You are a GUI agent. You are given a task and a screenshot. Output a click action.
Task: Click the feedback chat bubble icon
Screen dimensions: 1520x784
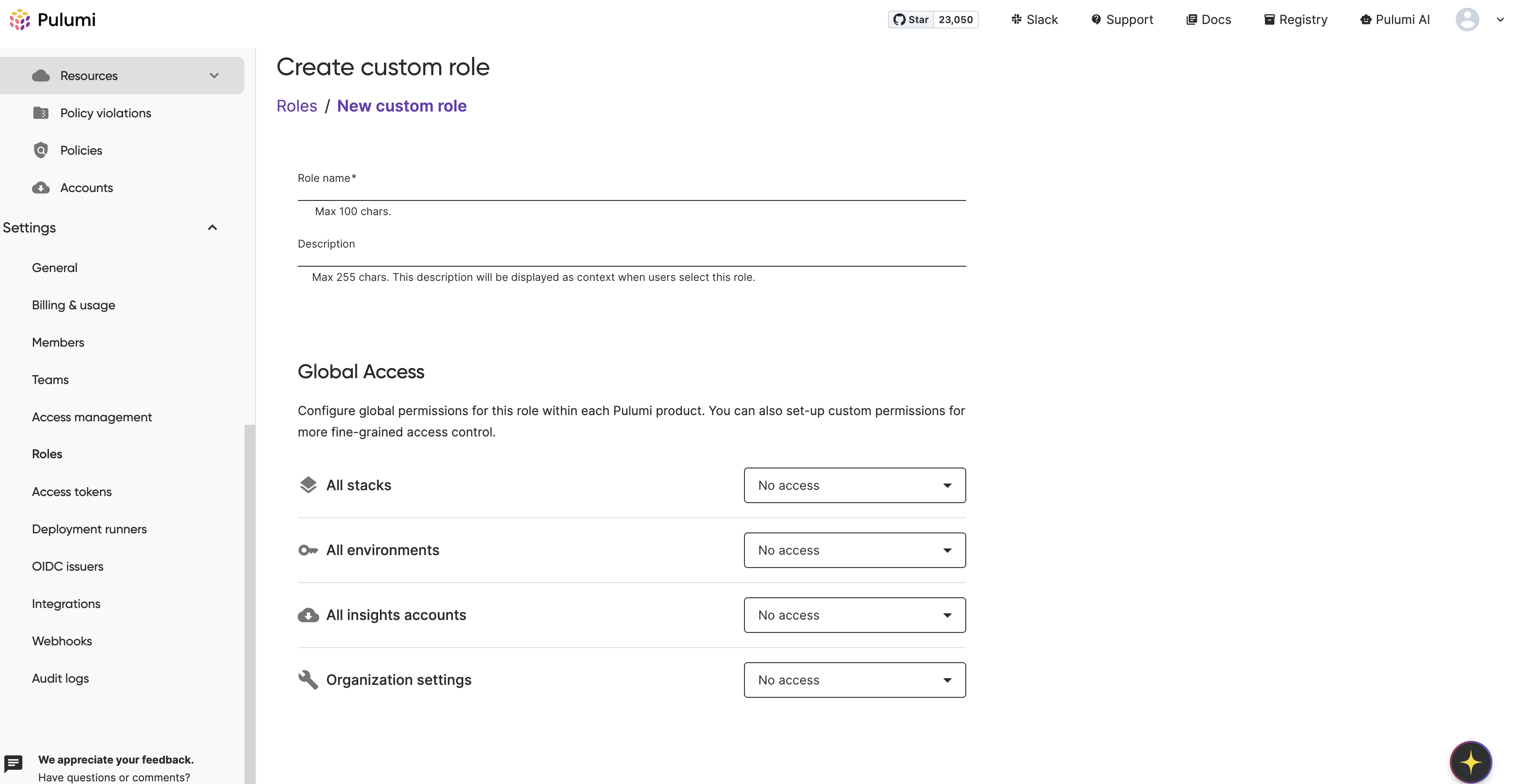click(13, 764)
